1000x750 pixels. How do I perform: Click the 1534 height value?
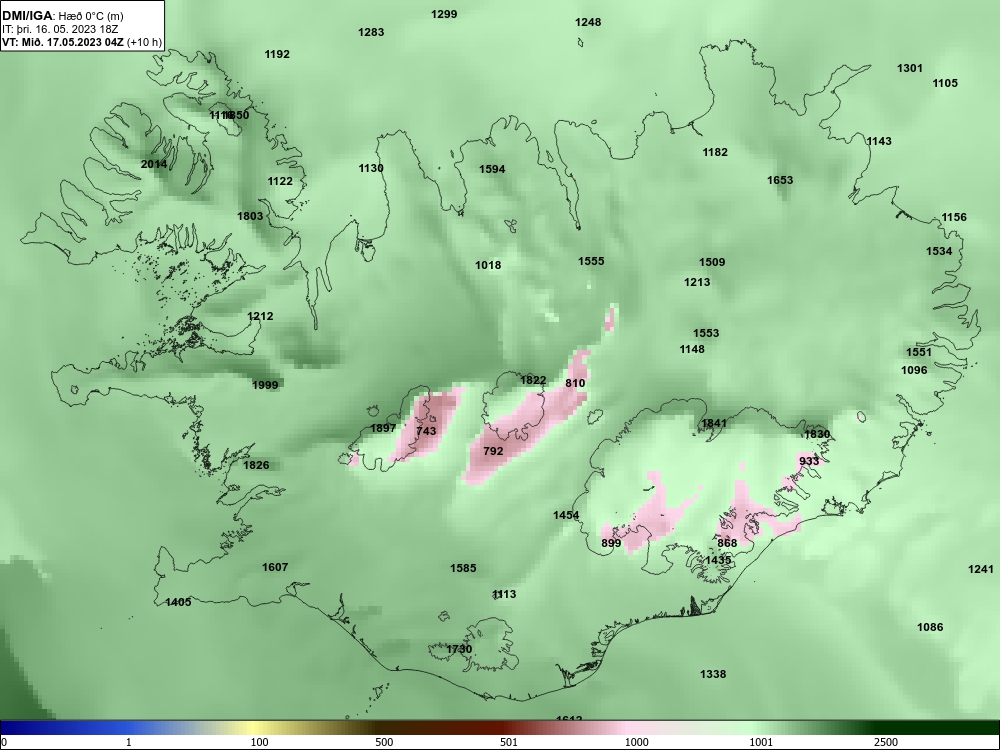[x=939, y=251]
